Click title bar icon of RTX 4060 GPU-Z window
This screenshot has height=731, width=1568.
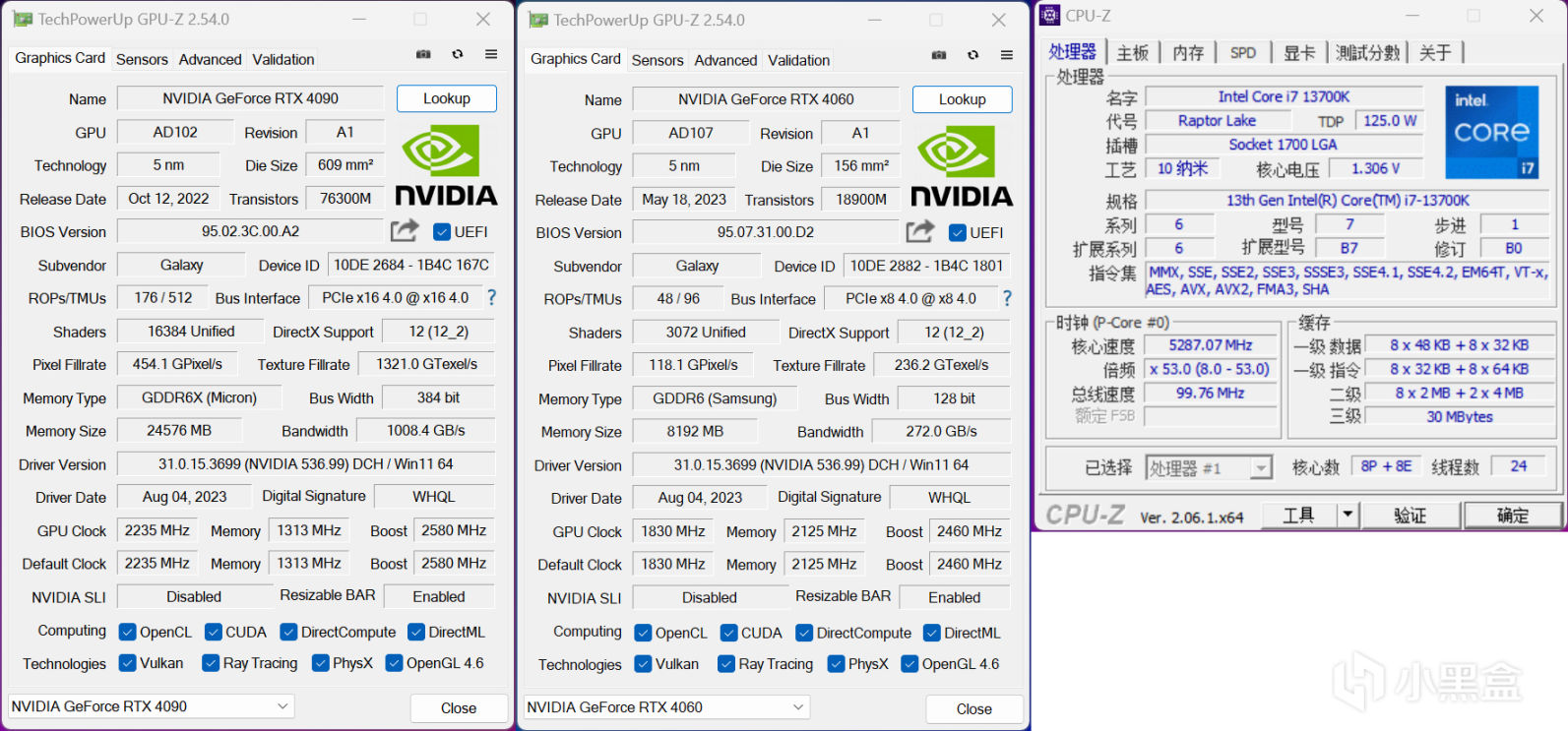click(538, 20)
